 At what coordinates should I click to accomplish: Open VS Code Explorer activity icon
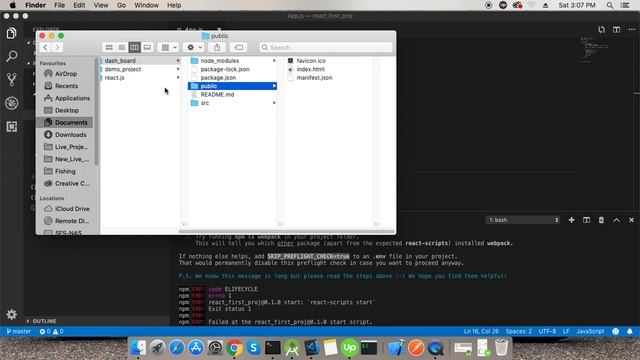[11, 33]
